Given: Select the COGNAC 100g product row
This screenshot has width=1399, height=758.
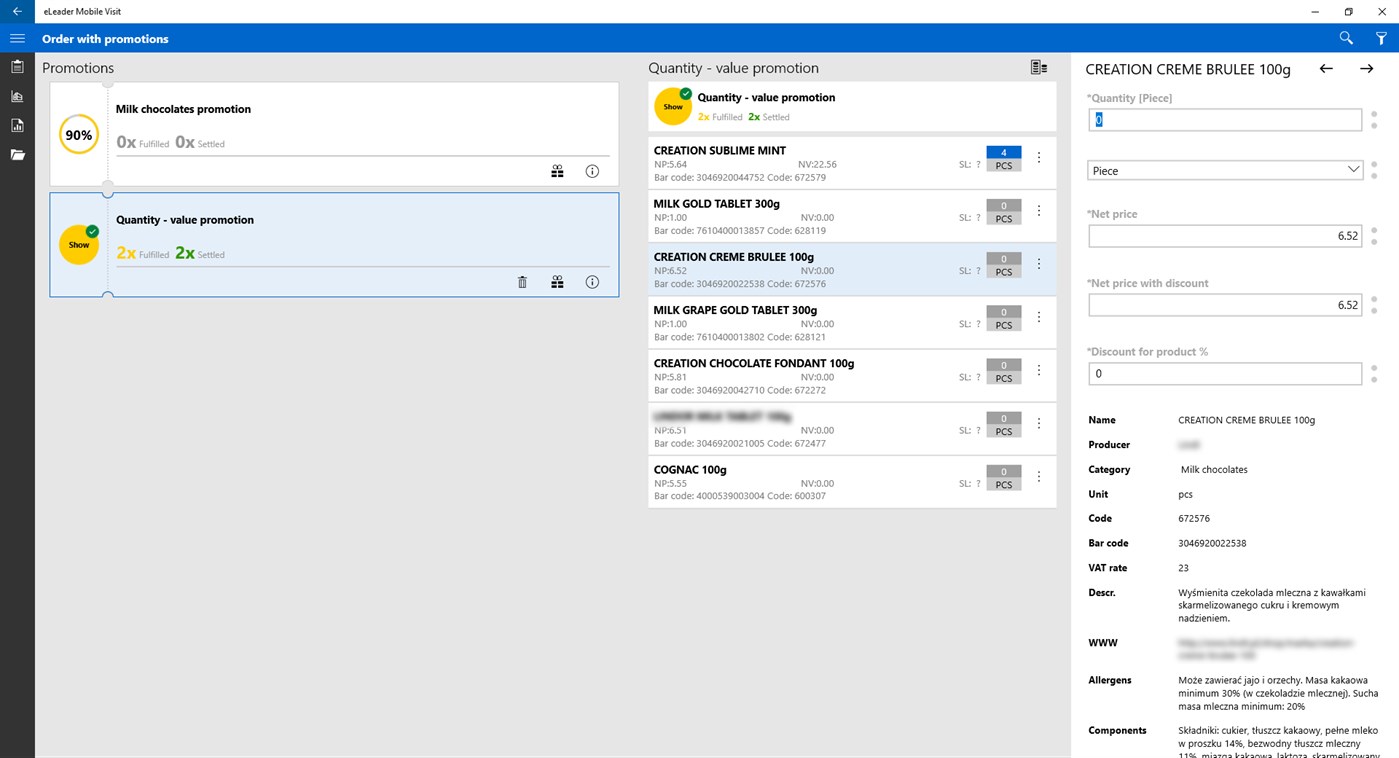Looking at the screenshot, I should coord(852,482).
